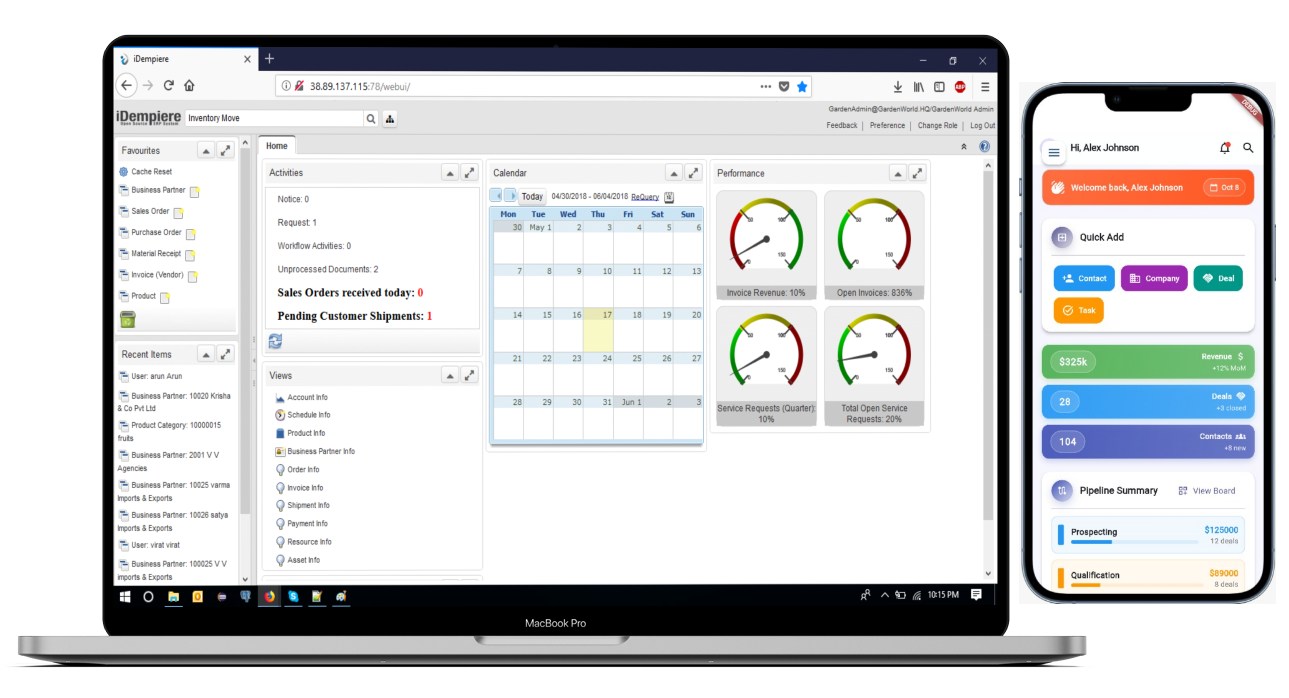
Task: Tap the notification bell on the mobile app
Action: point(1224,147)
